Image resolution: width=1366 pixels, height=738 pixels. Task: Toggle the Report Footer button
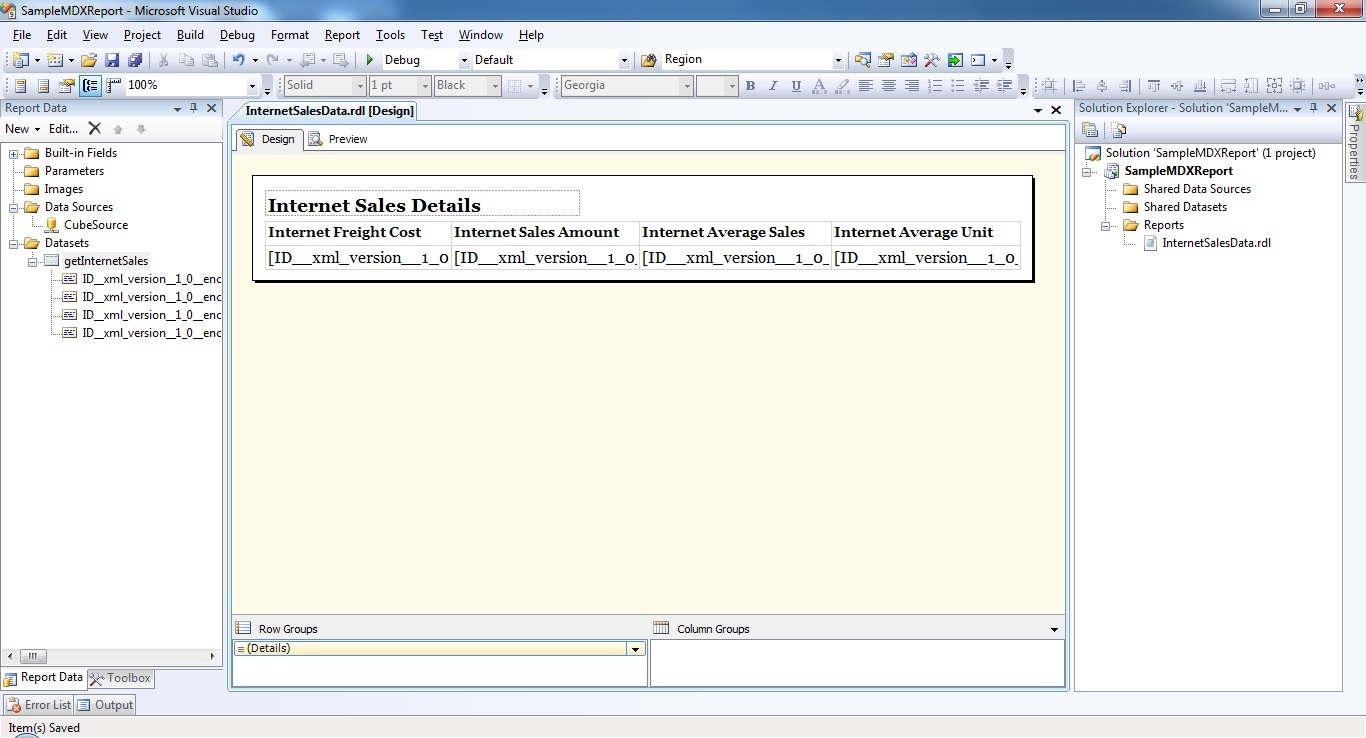click(x=43, y=86)
